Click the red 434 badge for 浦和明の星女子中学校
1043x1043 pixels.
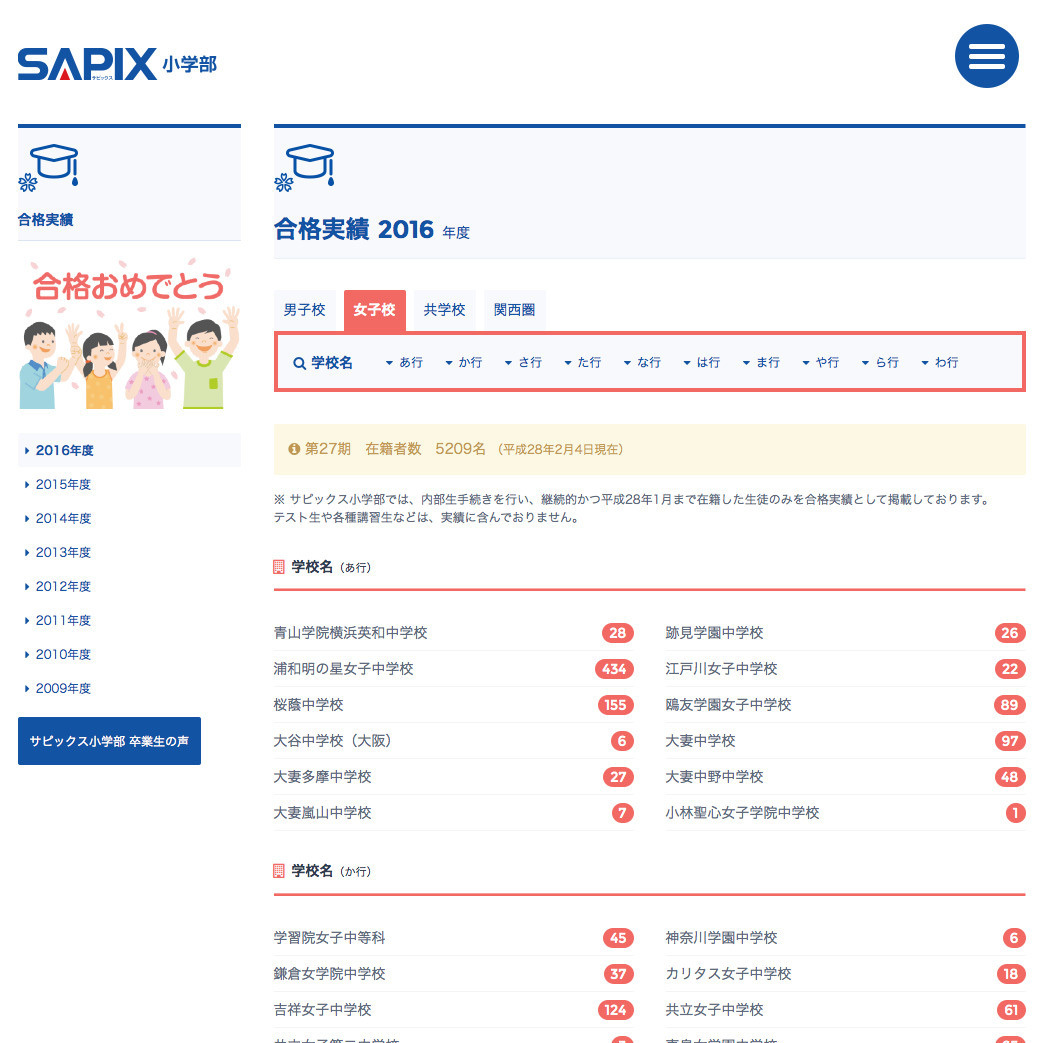tap(617, 669)
